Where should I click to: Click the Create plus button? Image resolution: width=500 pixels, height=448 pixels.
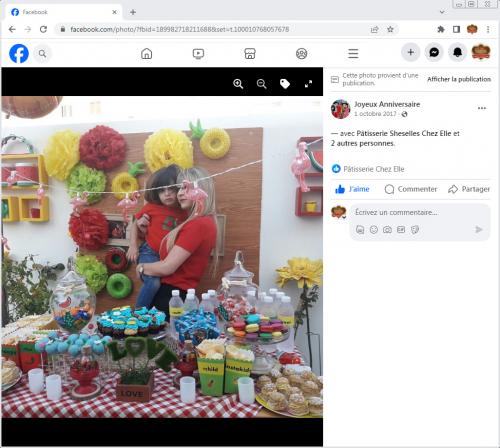pyautogui.click(x=411, y=52)
